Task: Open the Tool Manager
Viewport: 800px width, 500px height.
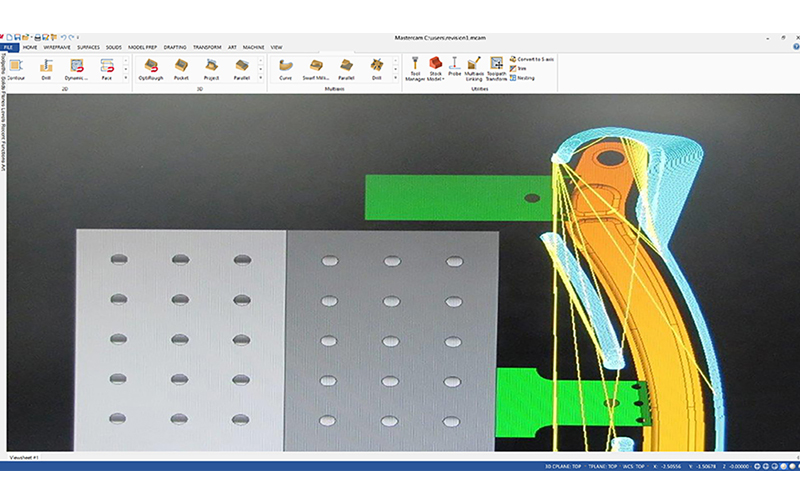Action: click(415, 69)
